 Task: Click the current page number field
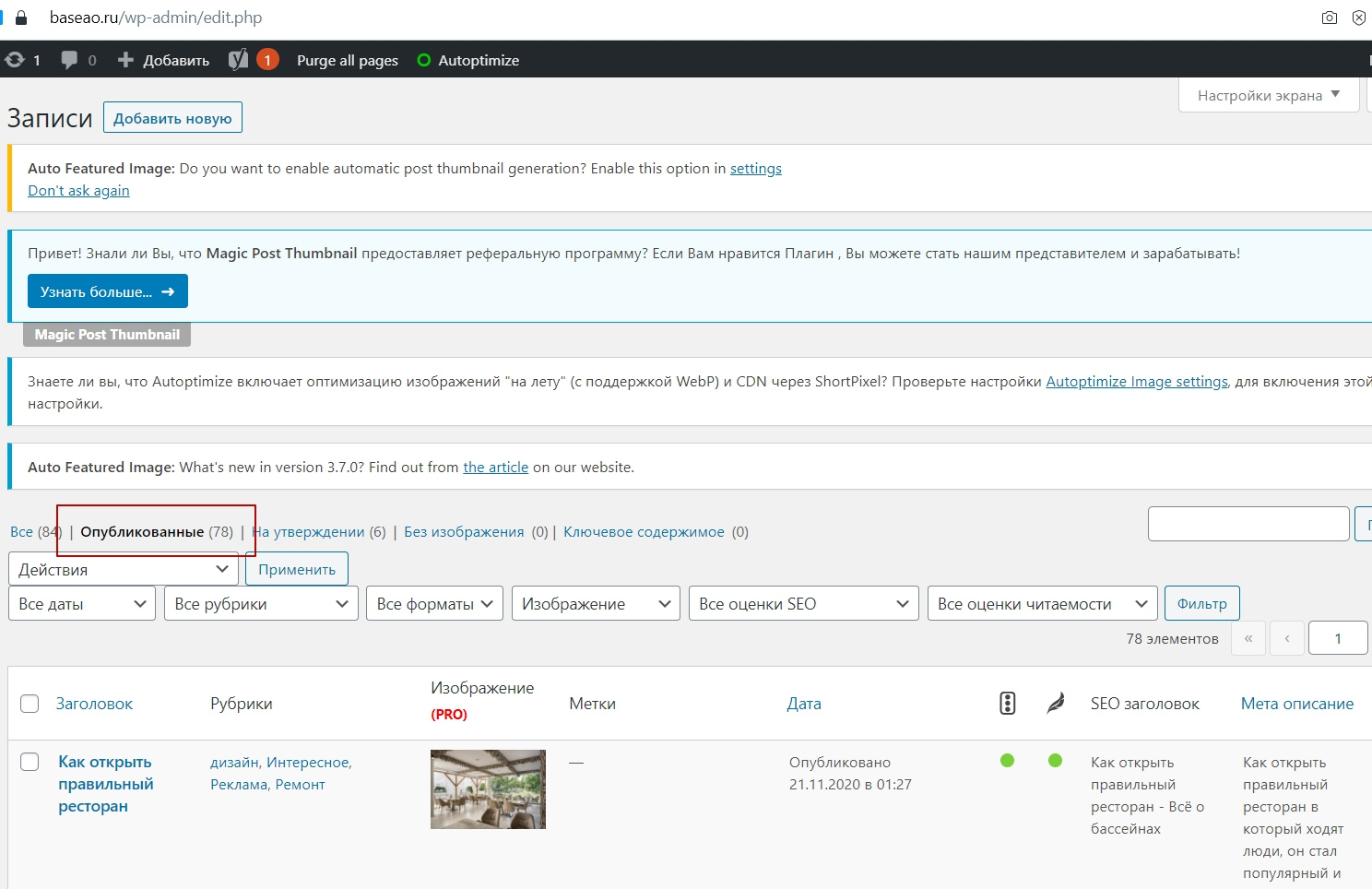click(1338, 638)
